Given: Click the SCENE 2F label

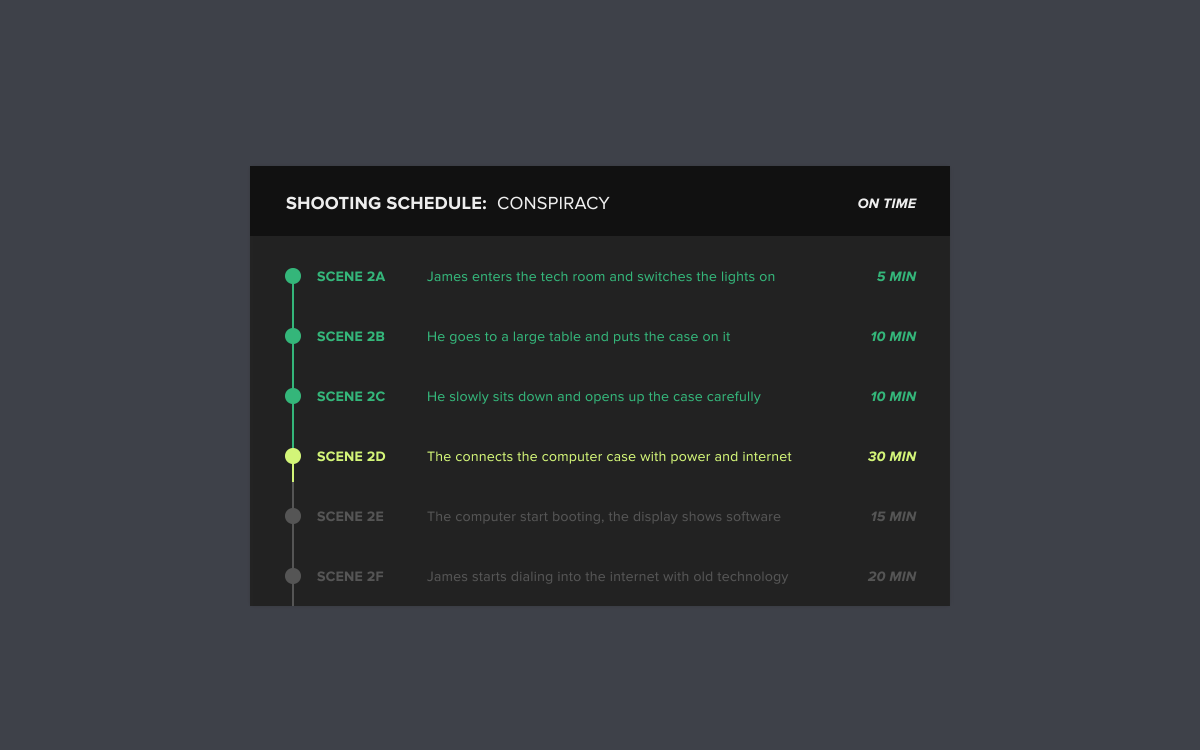Looking at the screenshot, I should (350, 576).
